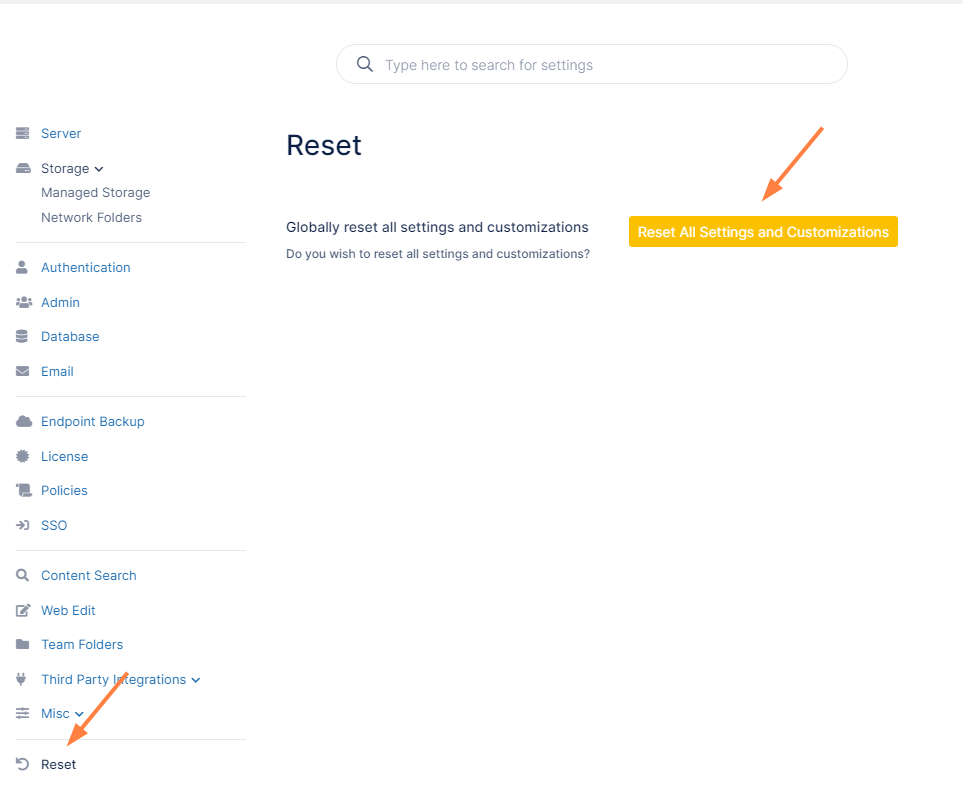This screenshot has height=785, width=963.
Task: Click the search magnifier icon in search bar
Action: coord(365,64)
